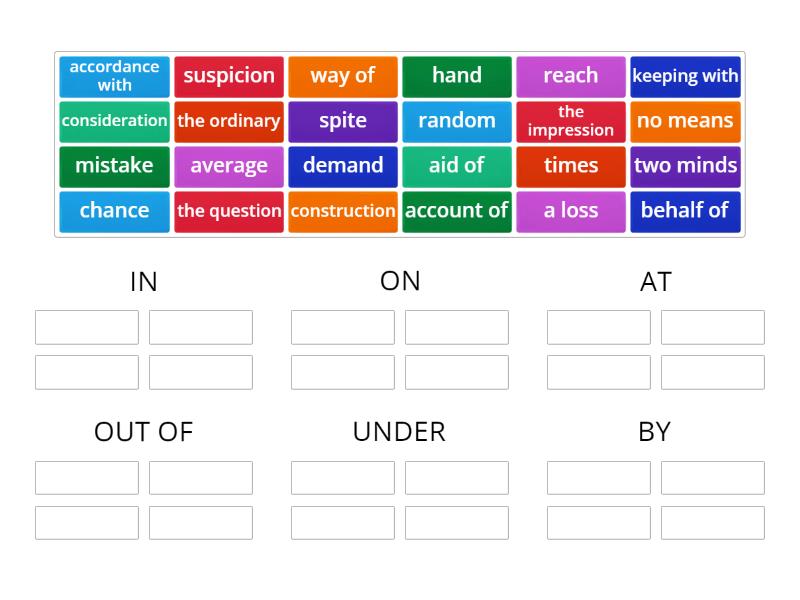Click an empty answer box under AT
800x600 pixels.
click(599, 327)
